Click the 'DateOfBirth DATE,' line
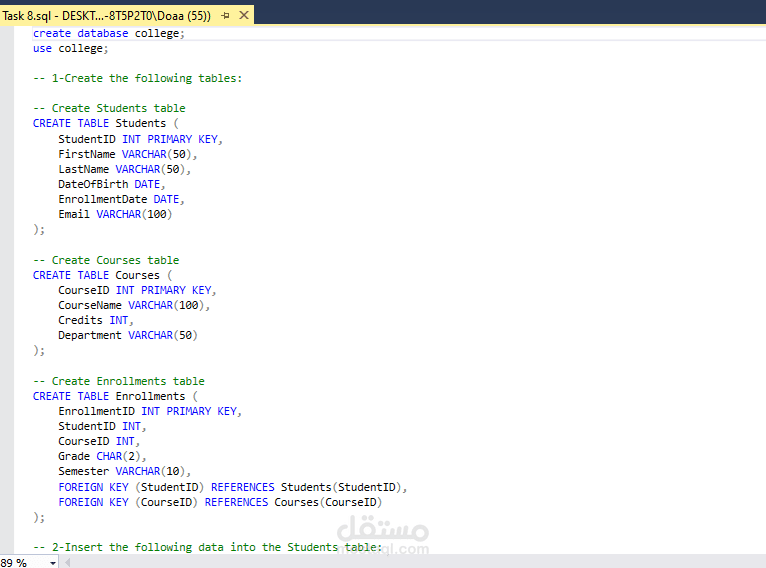Screen dimensions: 766x568 point(112,185)
